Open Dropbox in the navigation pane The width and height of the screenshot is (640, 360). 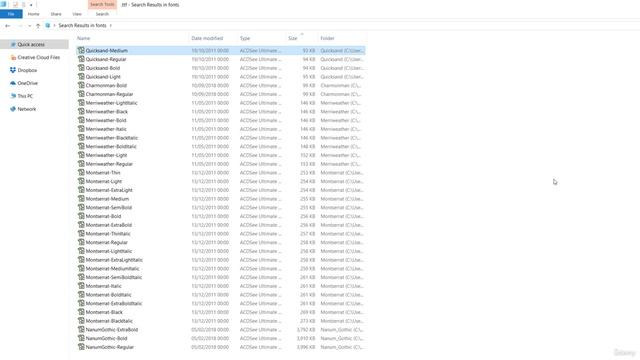point(27,70)
